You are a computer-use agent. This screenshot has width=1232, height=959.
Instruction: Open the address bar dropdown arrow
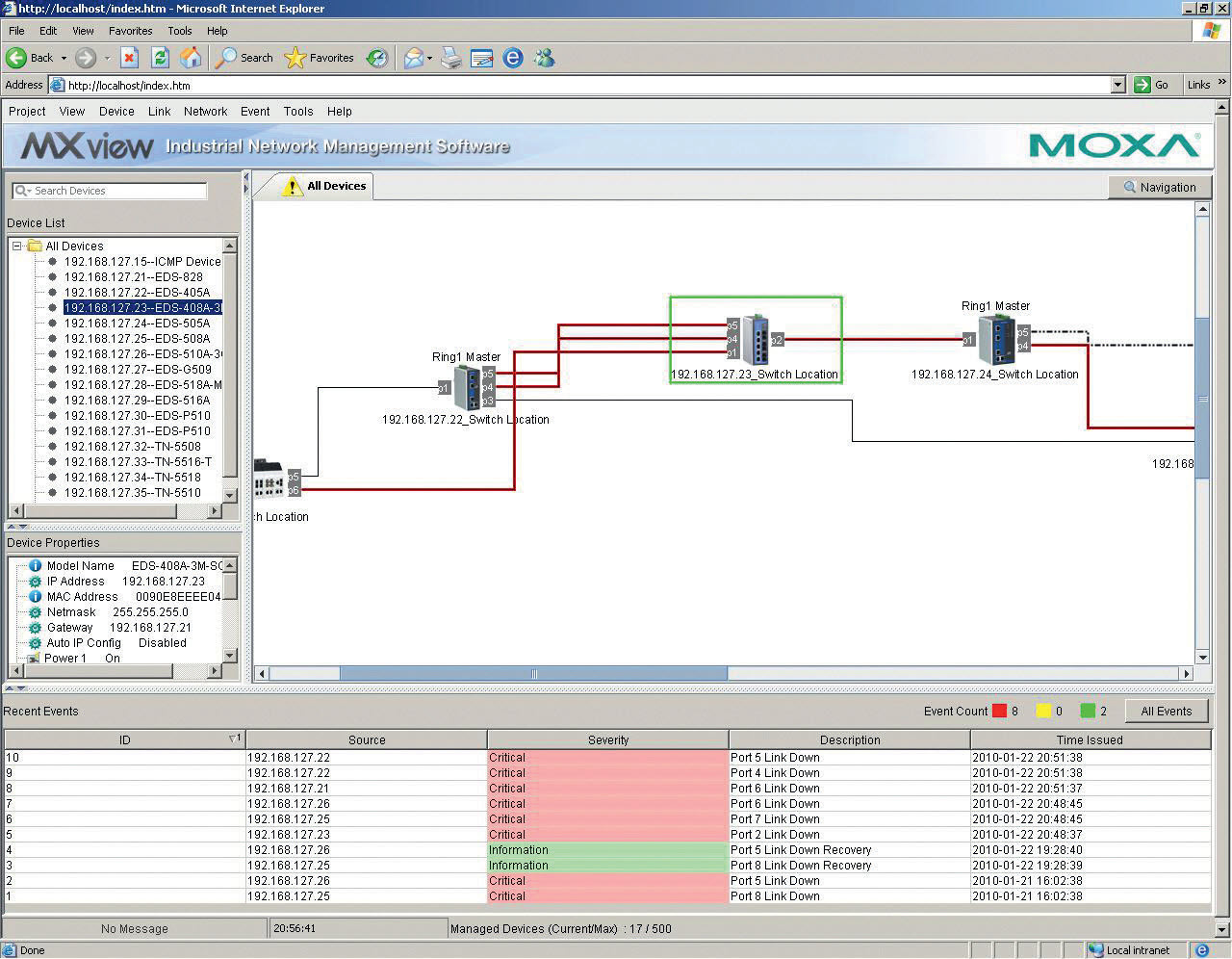1117,85
